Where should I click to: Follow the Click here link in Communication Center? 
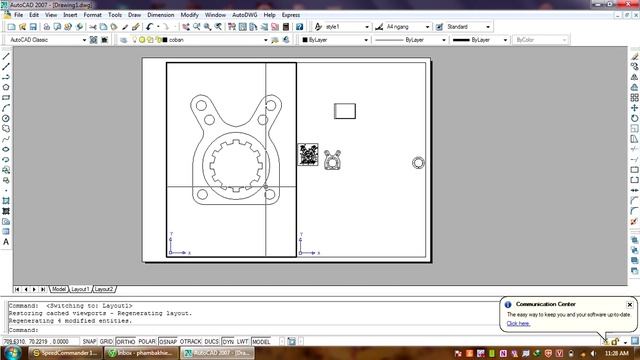coord(518,324)
